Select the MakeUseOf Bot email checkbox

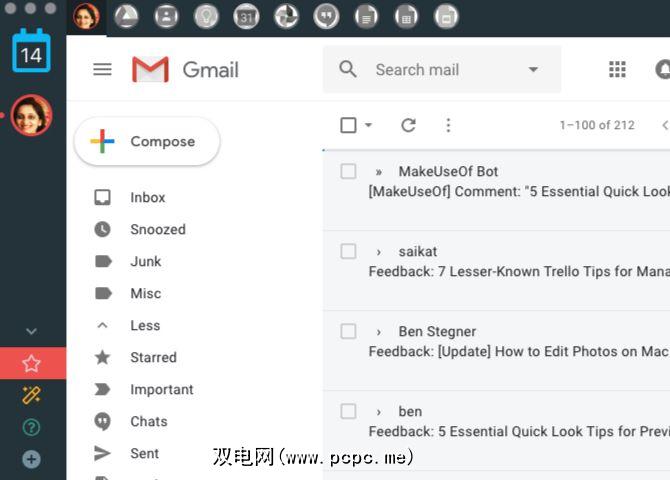(348, 171)
